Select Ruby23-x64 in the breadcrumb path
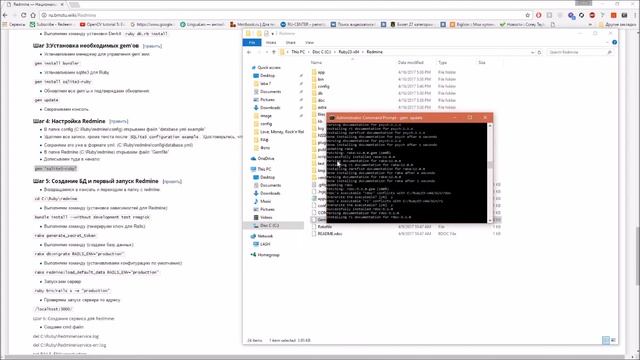This screenshot has width=640, height=360. pos(349,52)
